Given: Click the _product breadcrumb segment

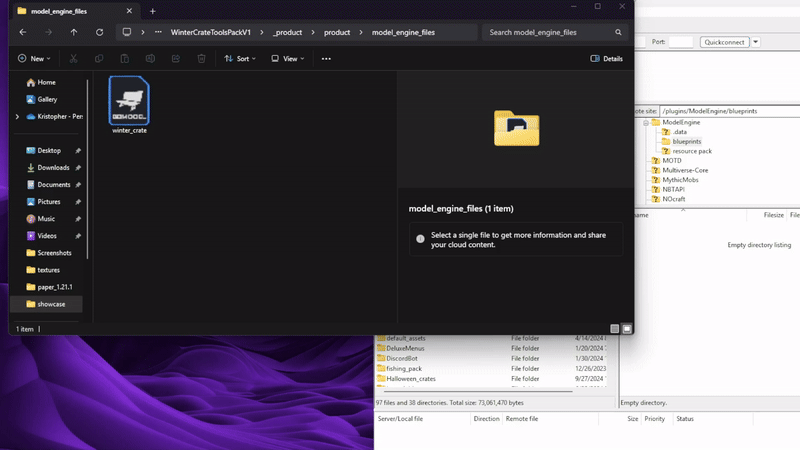Looking at the screenshot, I should [289, 32].
